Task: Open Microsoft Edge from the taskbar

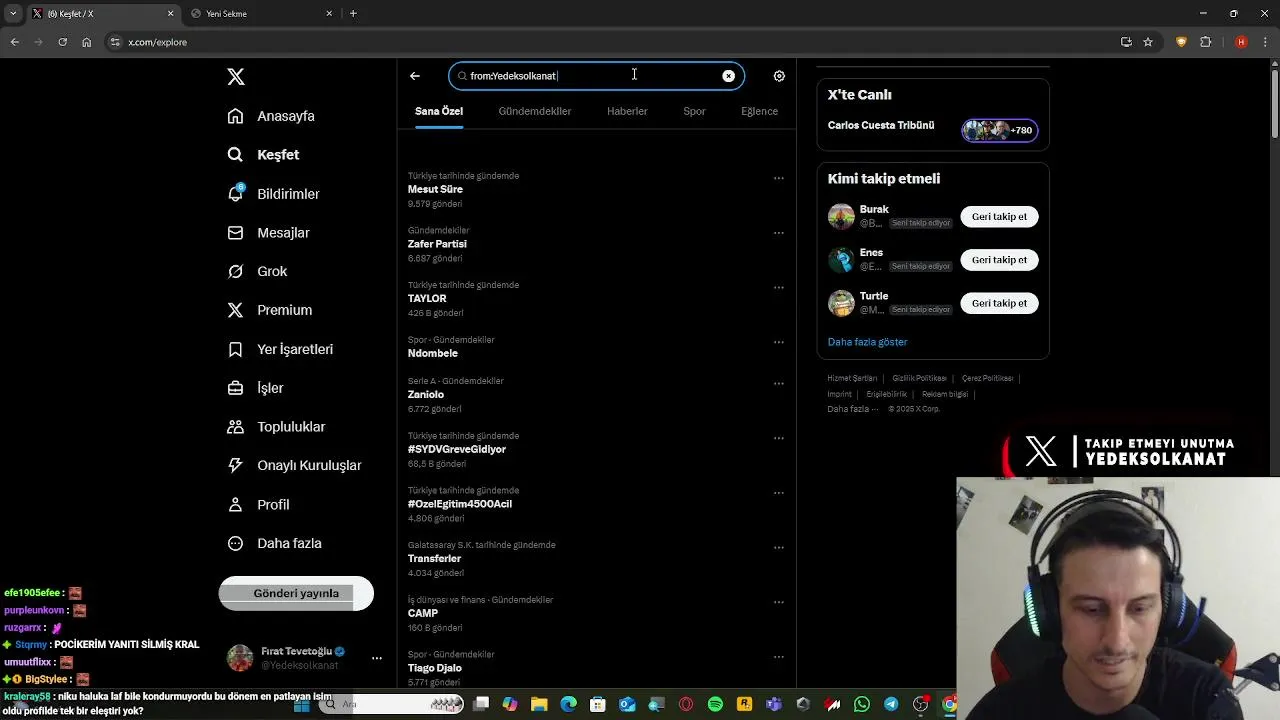Action: click(569, 705)
